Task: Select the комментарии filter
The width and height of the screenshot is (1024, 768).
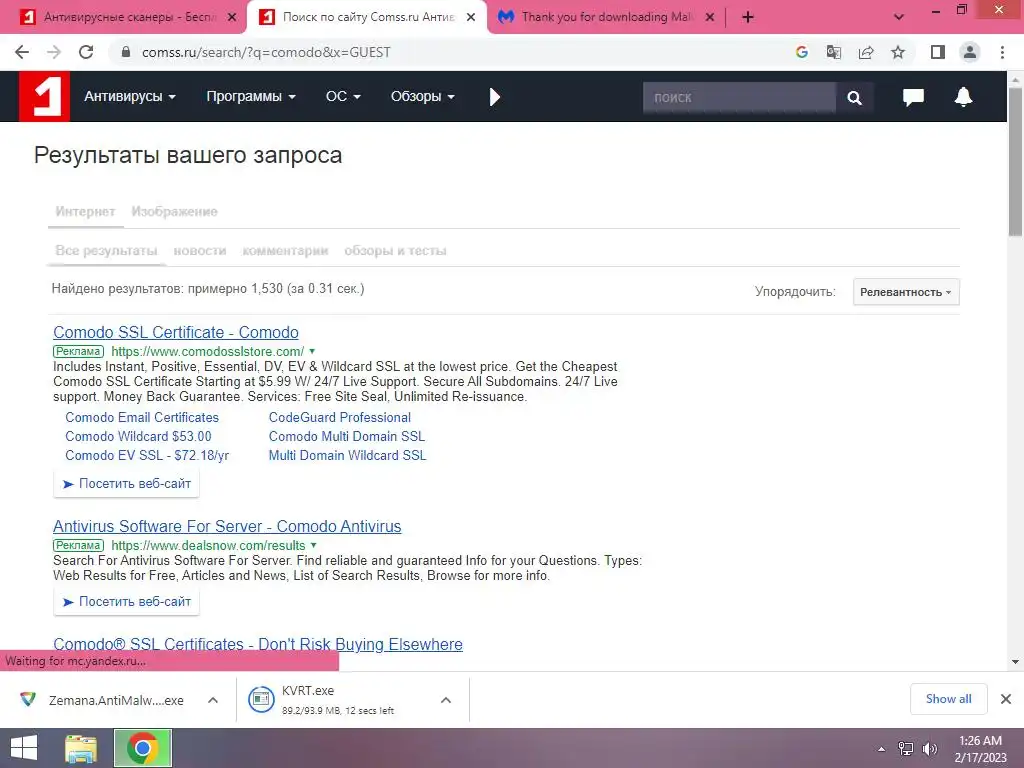Action: tap(285, 251)
